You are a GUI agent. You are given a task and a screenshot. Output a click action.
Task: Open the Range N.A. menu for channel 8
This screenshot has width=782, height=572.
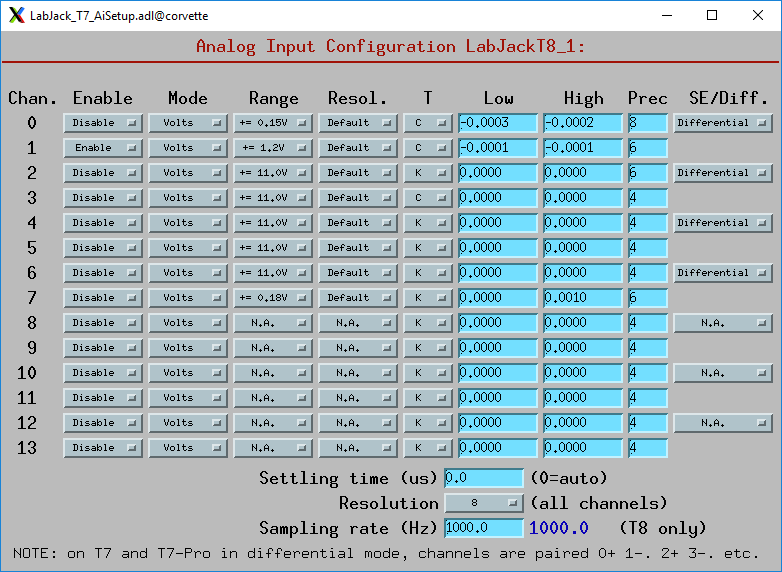click(273, 323)
